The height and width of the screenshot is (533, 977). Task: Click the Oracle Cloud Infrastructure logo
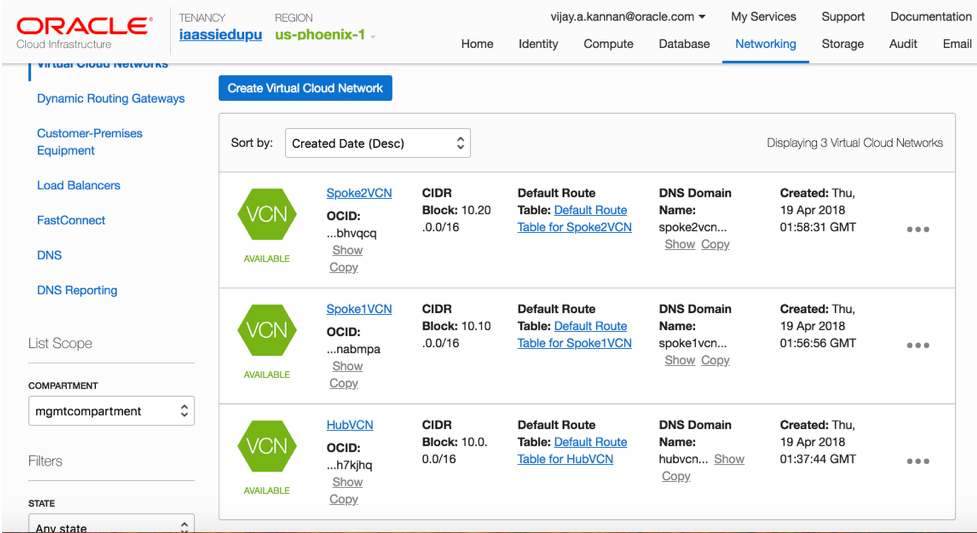click(84, 32)
